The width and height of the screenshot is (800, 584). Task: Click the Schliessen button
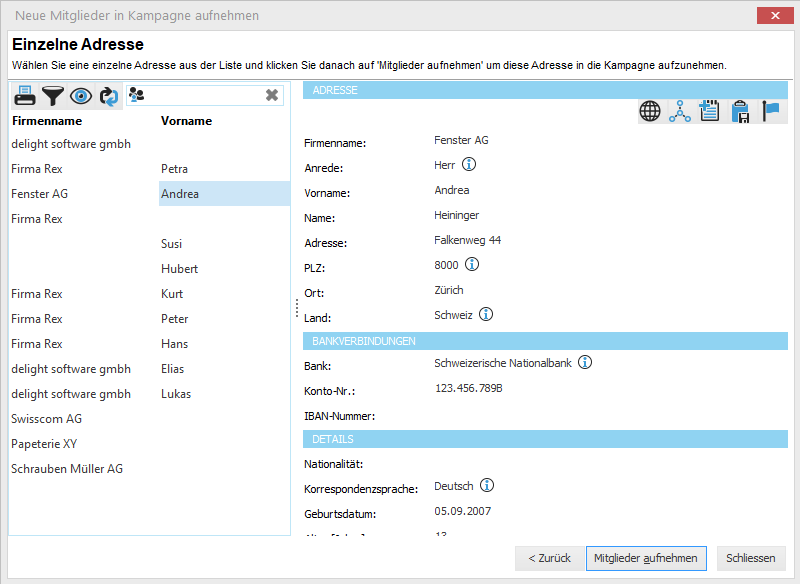[750, 558]
